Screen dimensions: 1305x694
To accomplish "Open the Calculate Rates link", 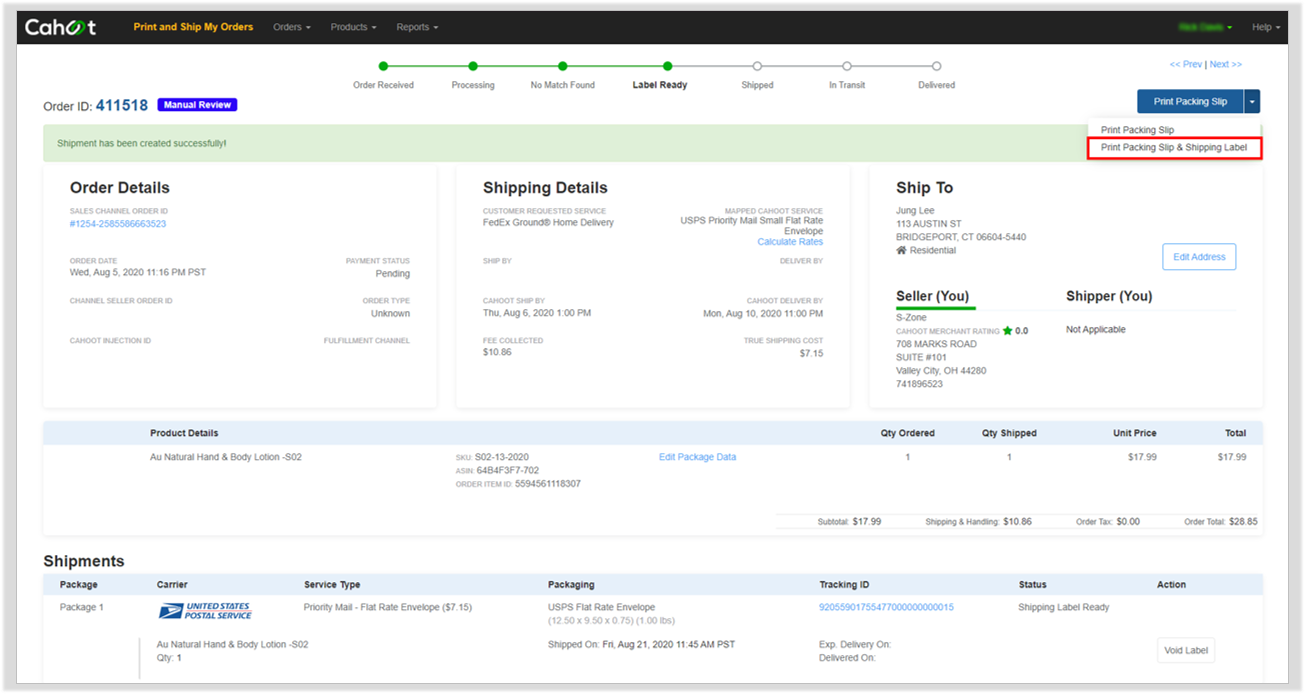I will point(790,242).
